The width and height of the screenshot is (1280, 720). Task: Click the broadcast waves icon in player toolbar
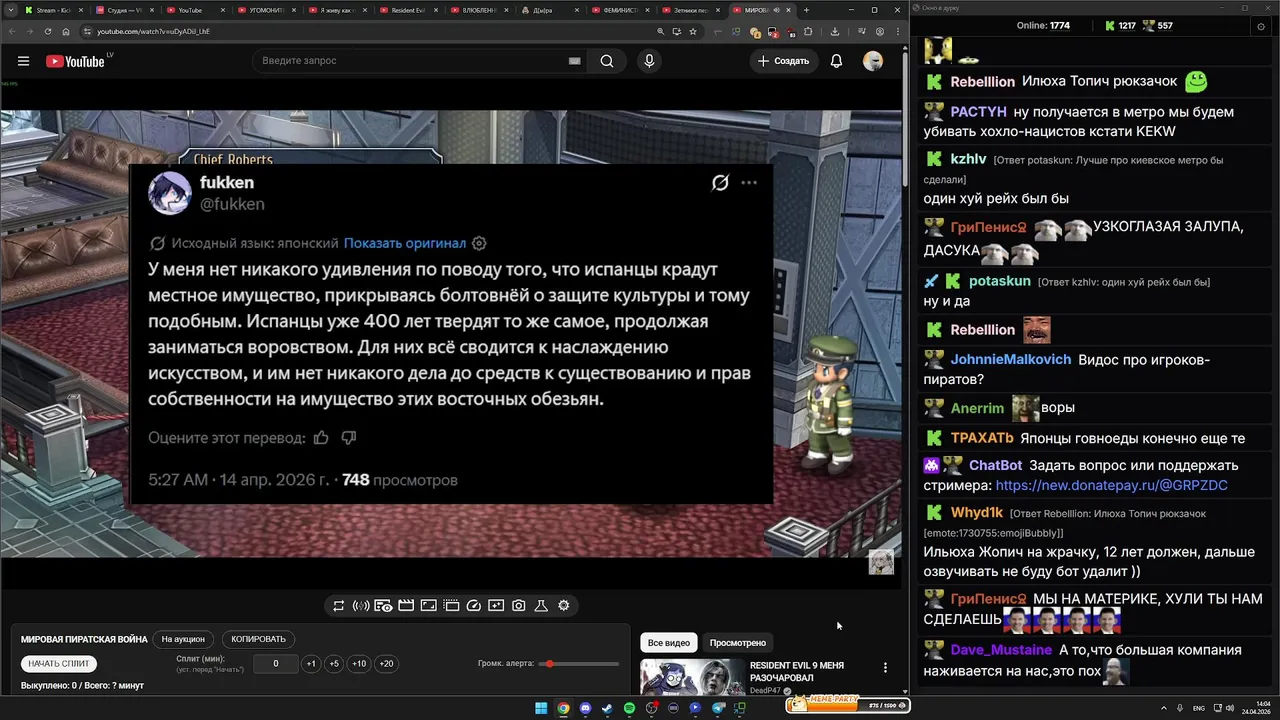click(361, 605)
